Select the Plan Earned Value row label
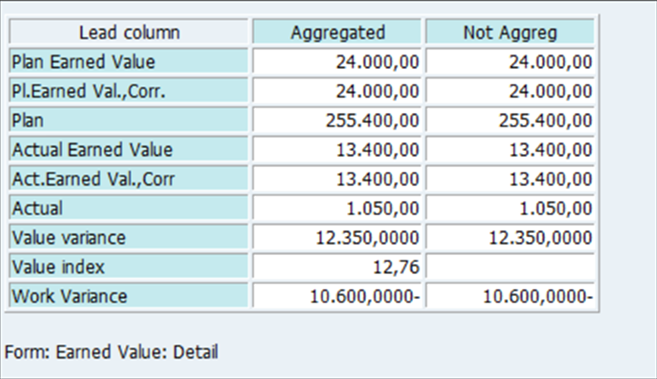657x379 pixels. click(x=129, y=62)
